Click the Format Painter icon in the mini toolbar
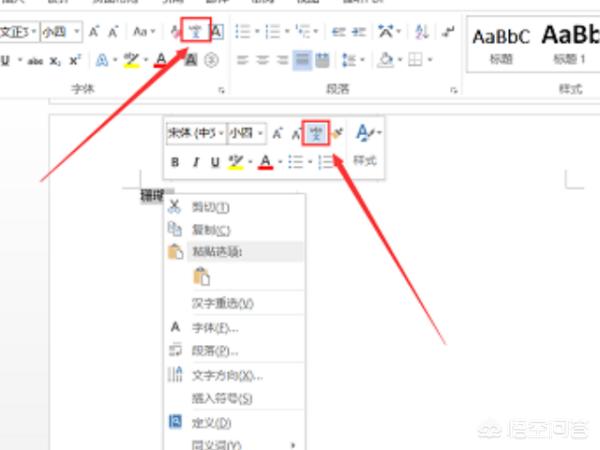Screen dimensions: 600x450 337,133
